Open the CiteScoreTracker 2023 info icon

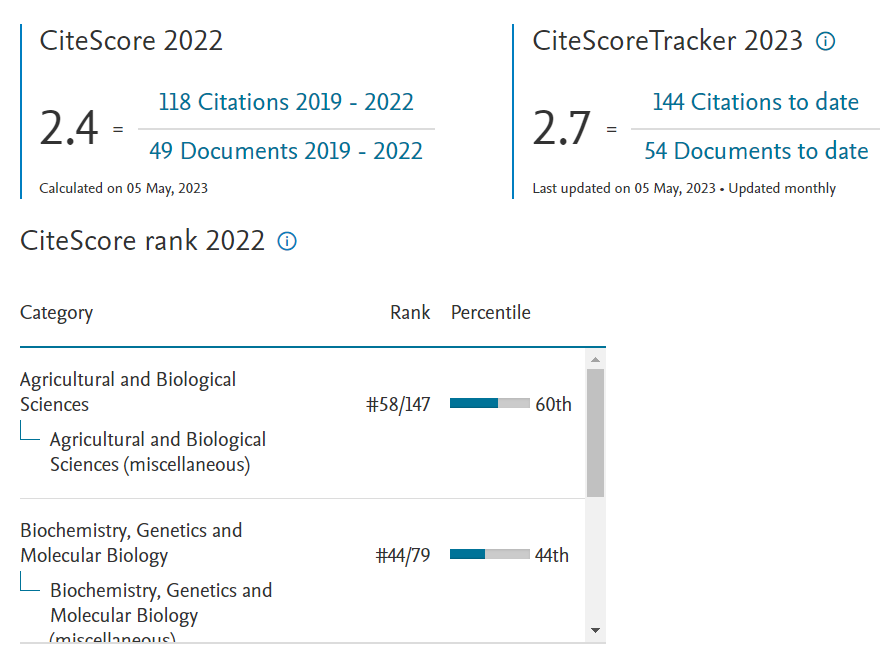825,41
